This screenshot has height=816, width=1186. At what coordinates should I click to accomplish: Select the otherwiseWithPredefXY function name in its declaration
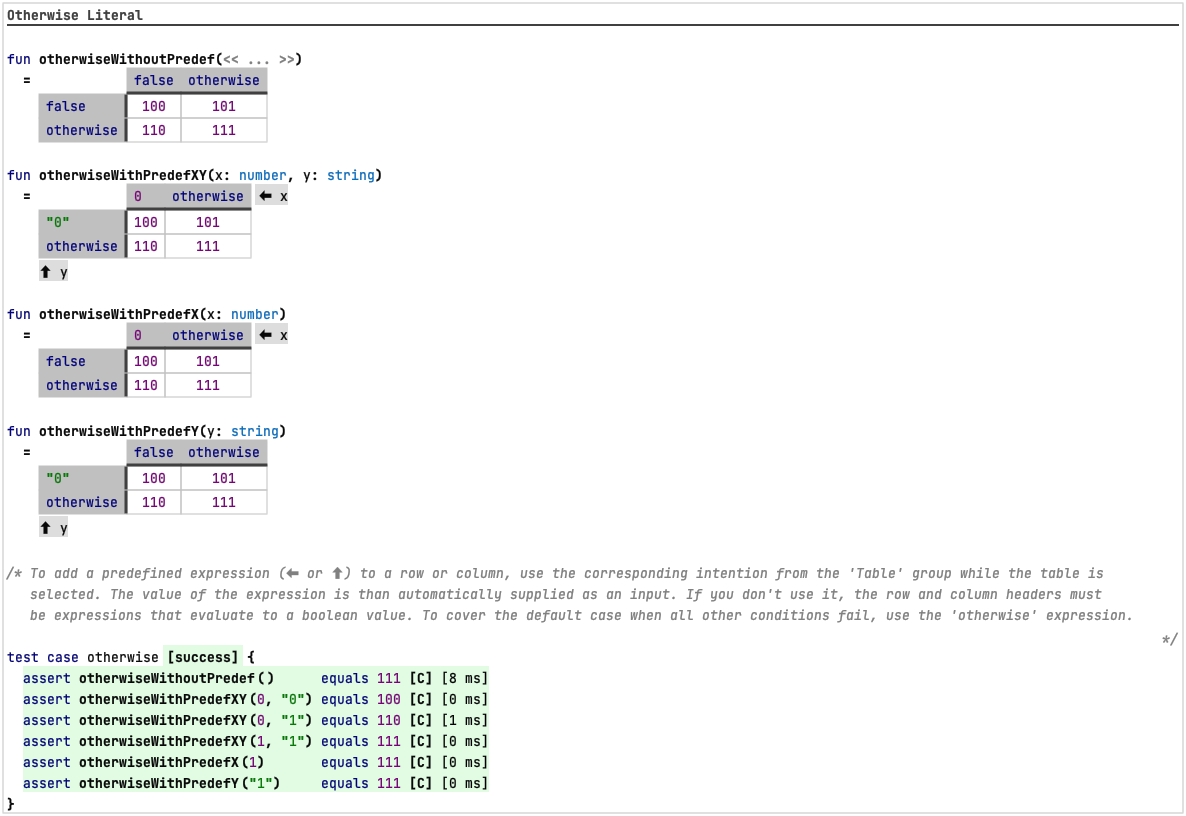coord(123,175)
